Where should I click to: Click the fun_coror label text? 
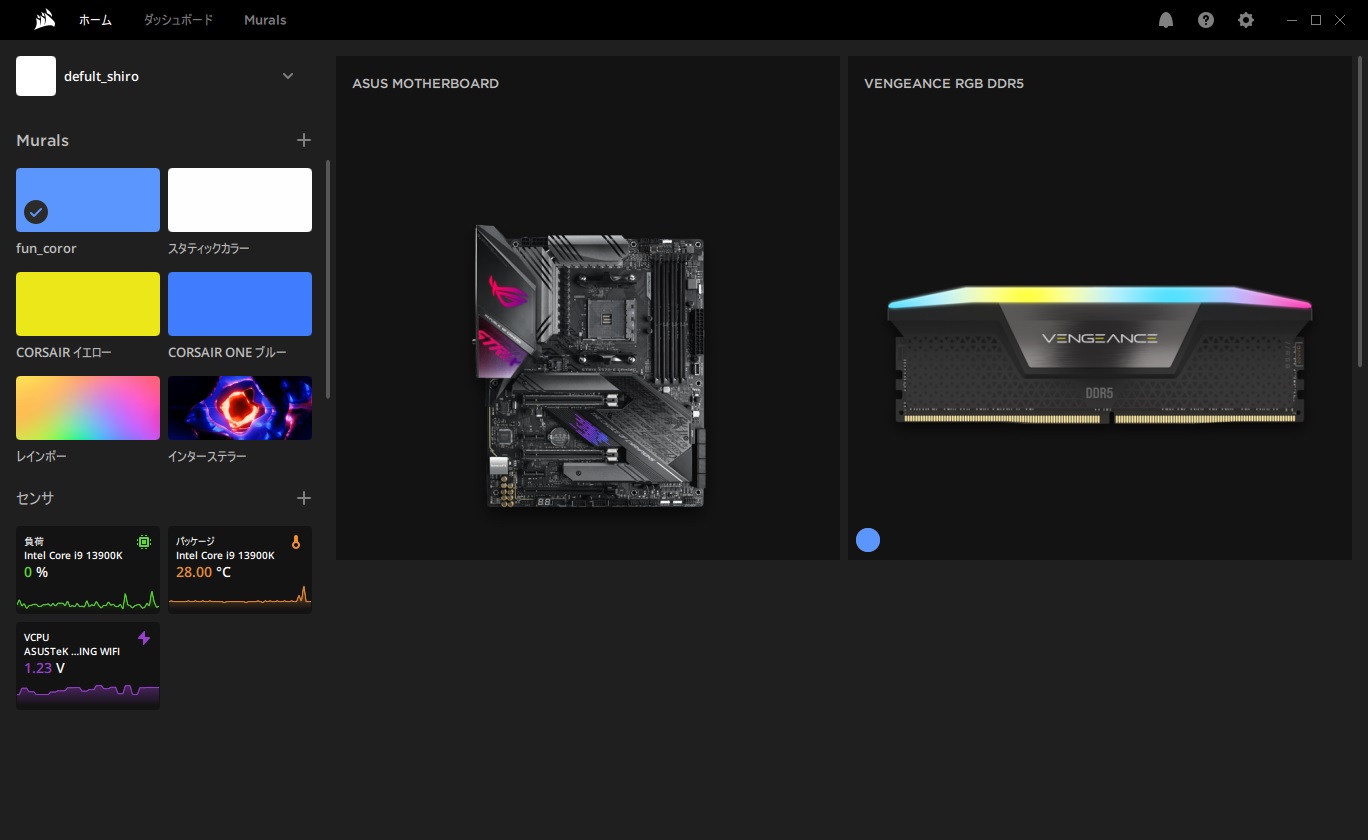pyautogui.click(x=46, y=248)
